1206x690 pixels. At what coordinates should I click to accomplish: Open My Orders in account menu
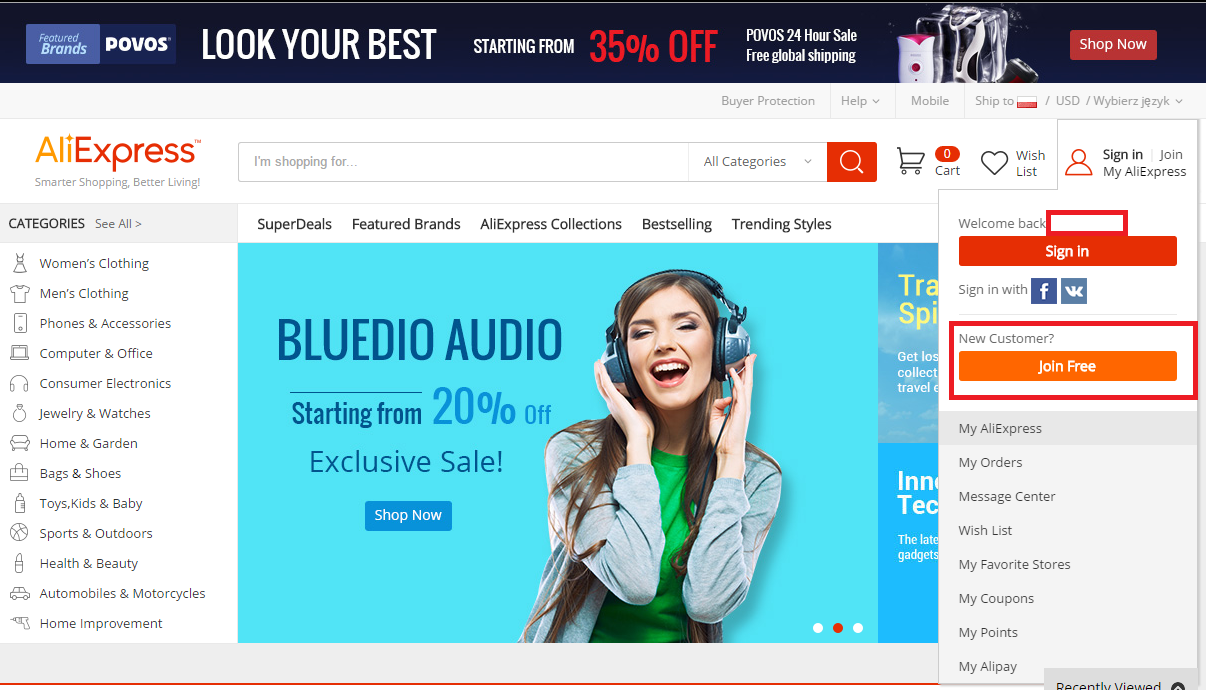(x=990, y=462)
